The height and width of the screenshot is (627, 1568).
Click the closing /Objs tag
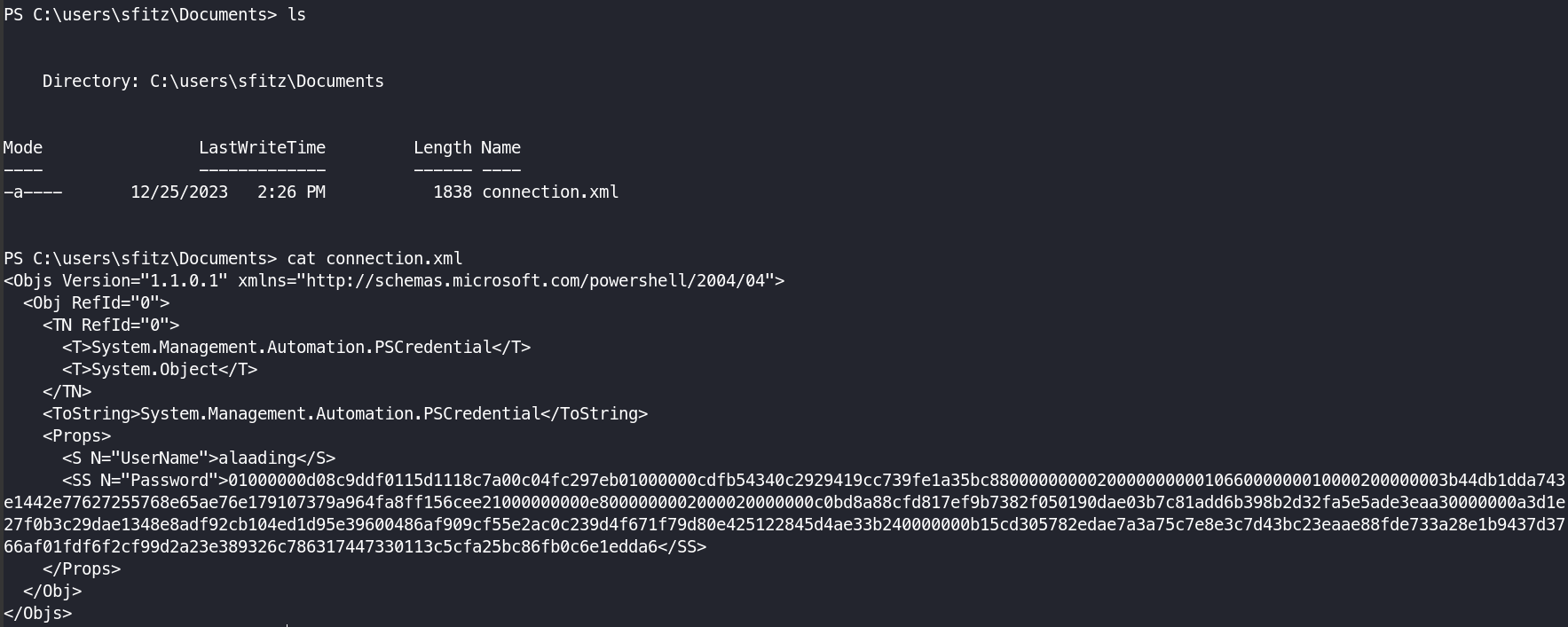coord(37,614)
